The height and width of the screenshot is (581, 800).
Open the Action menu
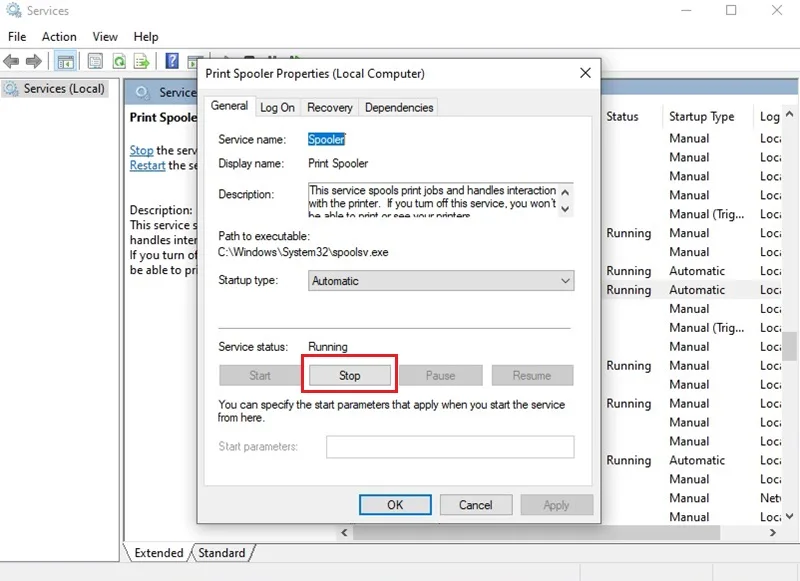point(59,37)
